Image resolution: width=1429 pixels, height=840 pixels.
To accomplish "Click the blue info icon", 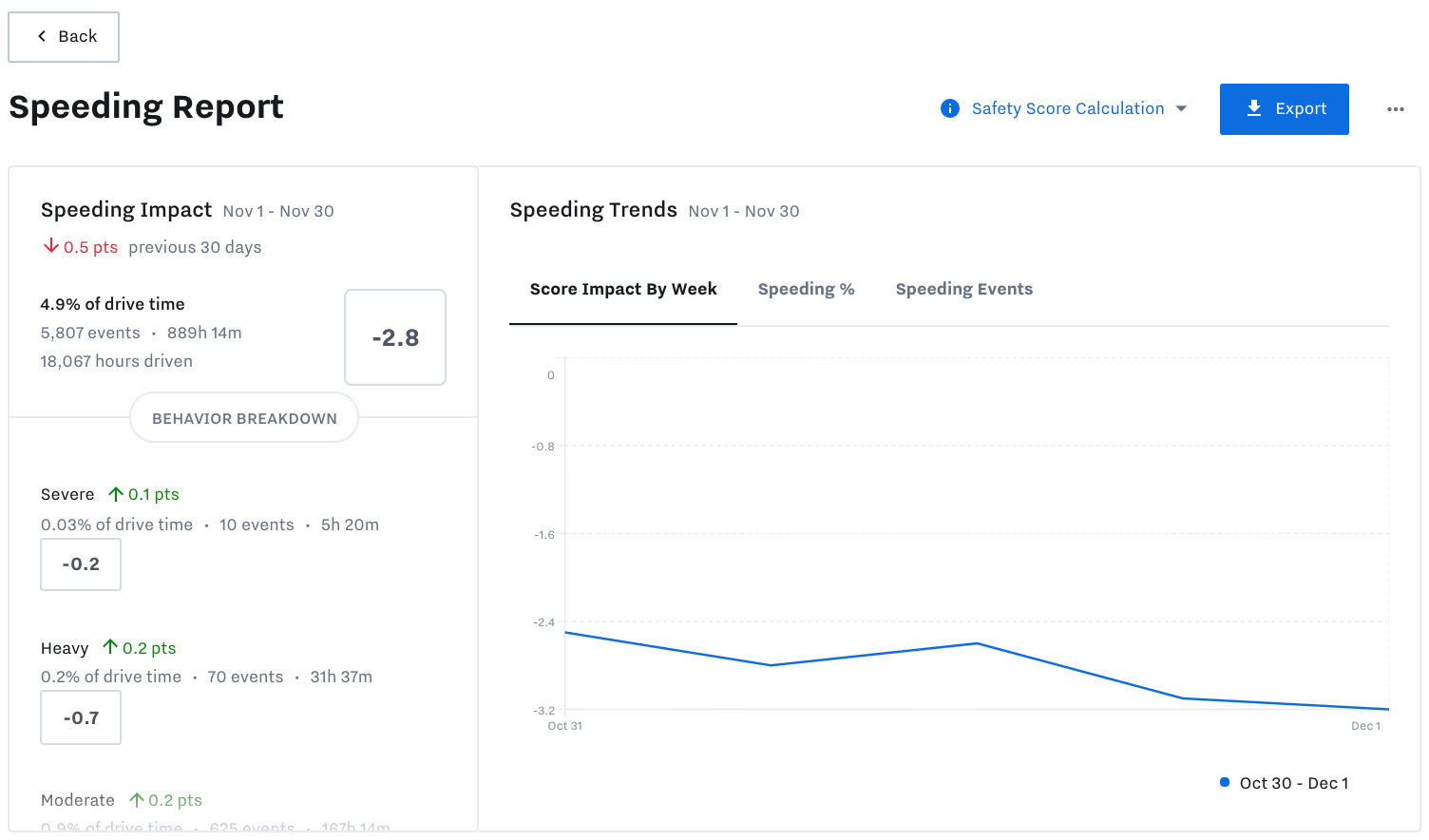I will point(949,108).
